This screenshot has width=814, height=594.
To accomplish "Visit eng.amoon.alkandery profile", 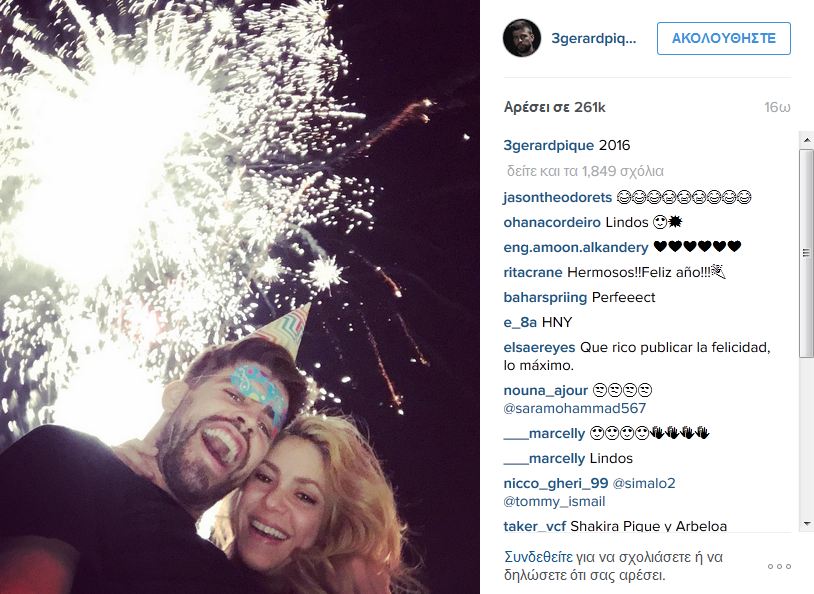I will click(x=576, y=247).
